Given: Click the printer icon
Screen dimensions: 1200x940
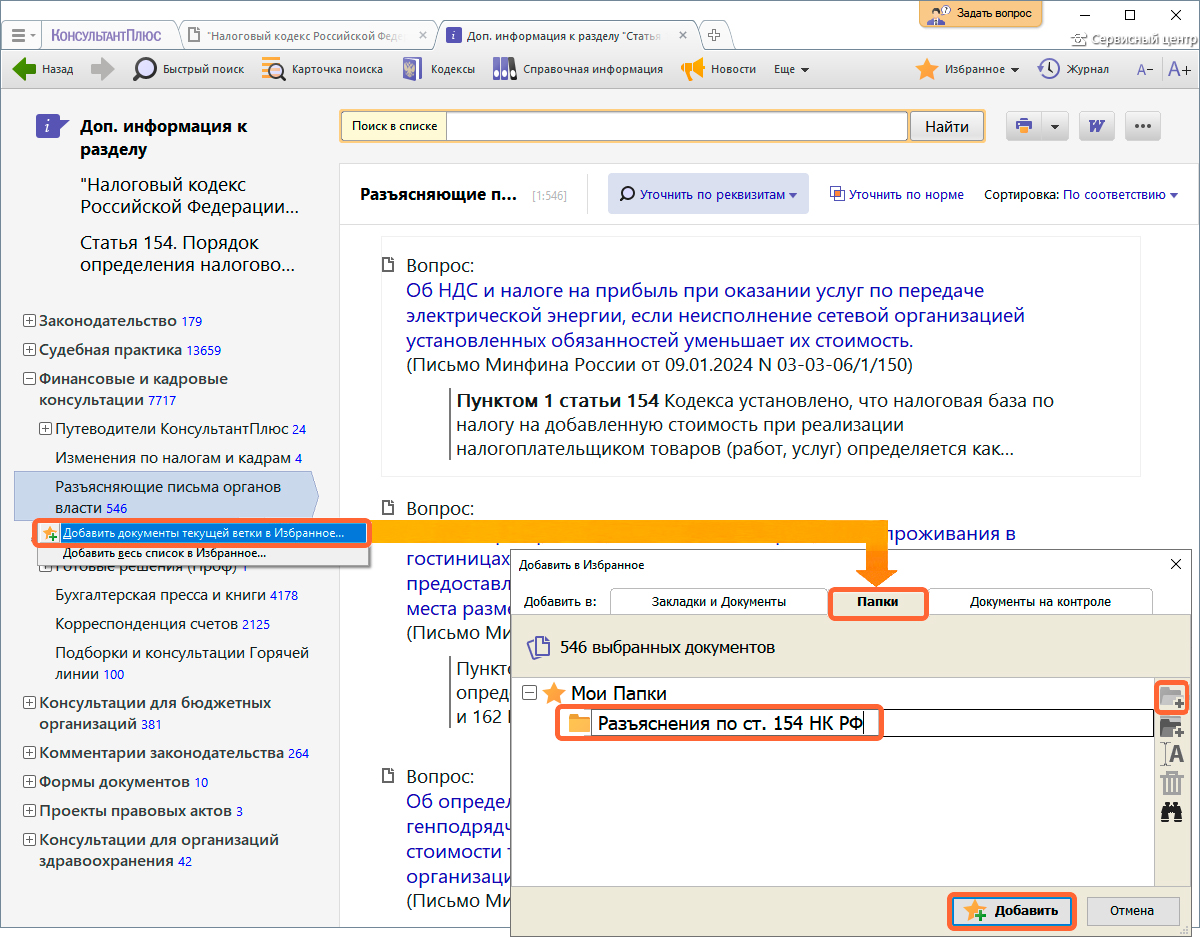Looking at the screenshot, I should pyautogui.click(x=1023, y=126).
